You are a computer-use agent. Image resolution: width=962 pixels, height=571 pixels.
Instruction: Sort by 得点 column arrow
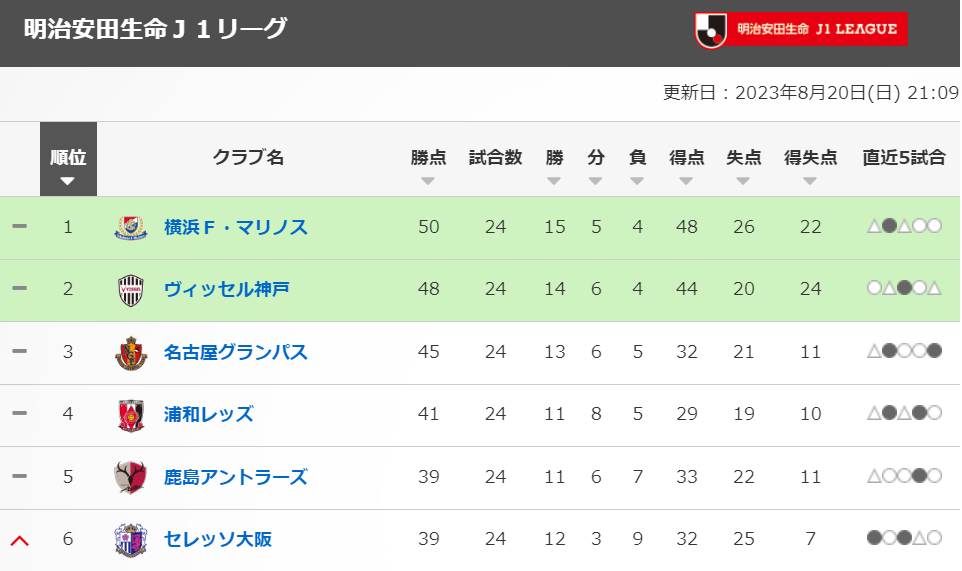click(686, 181)
